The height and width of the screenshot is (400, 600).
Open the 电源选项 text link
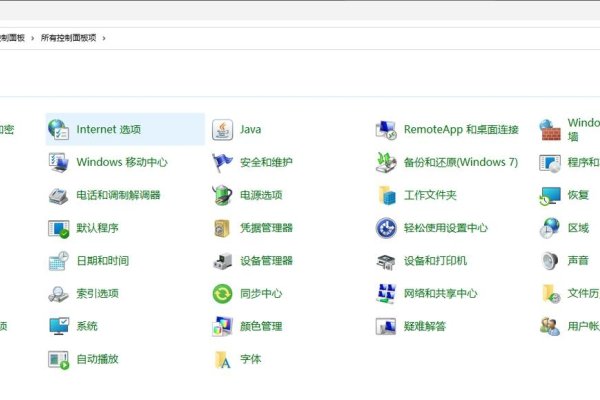(x=261, y=195)
